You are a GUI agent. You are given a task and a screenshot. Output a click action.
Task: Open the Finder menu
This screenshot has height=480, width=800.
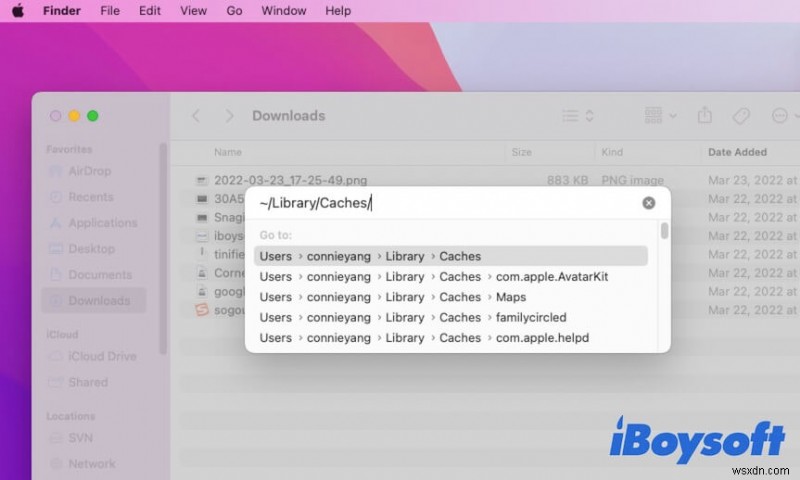click(62, 11)
